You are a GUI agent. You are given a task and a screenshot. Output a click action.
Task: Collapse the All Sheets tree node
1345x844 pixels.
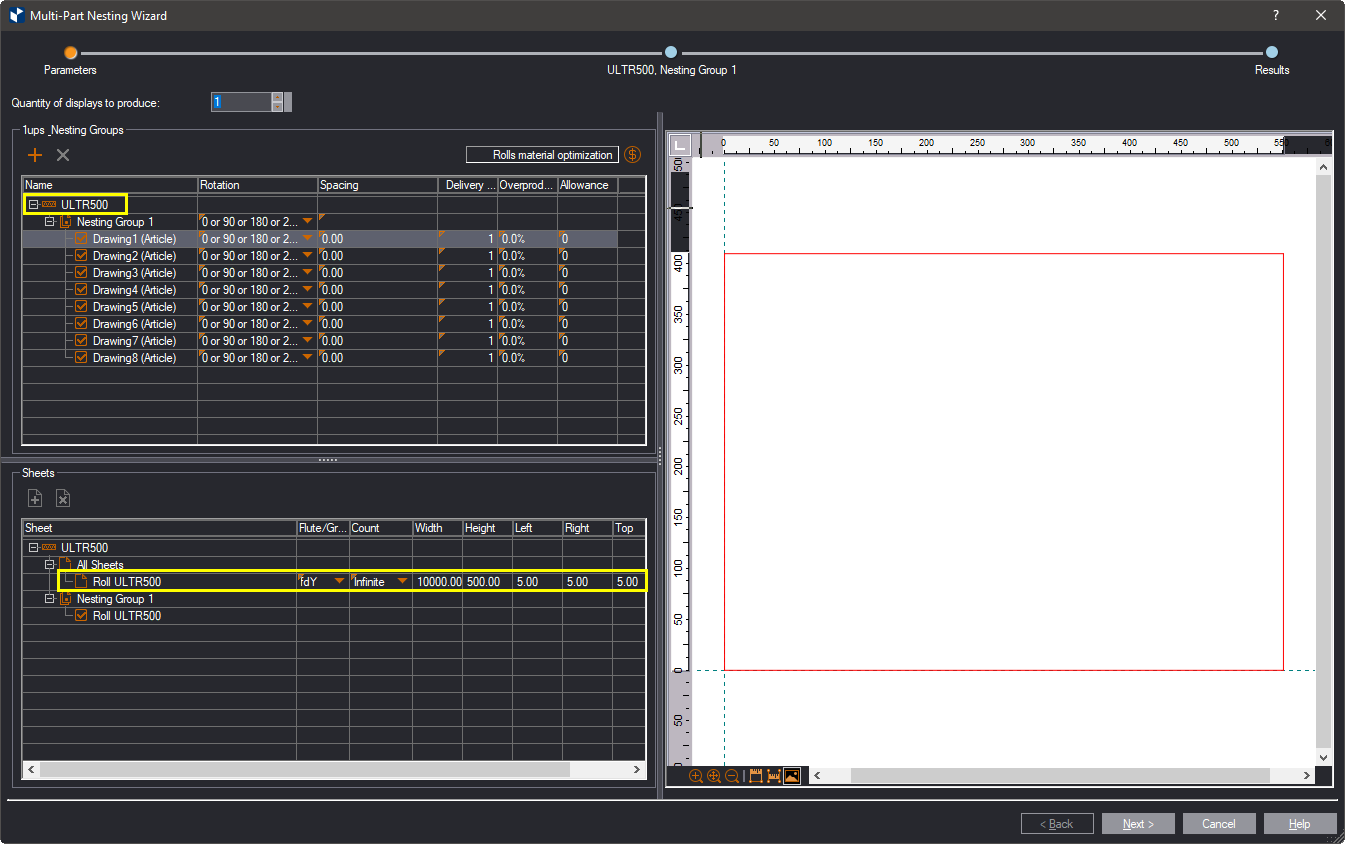tap(50, 565)
